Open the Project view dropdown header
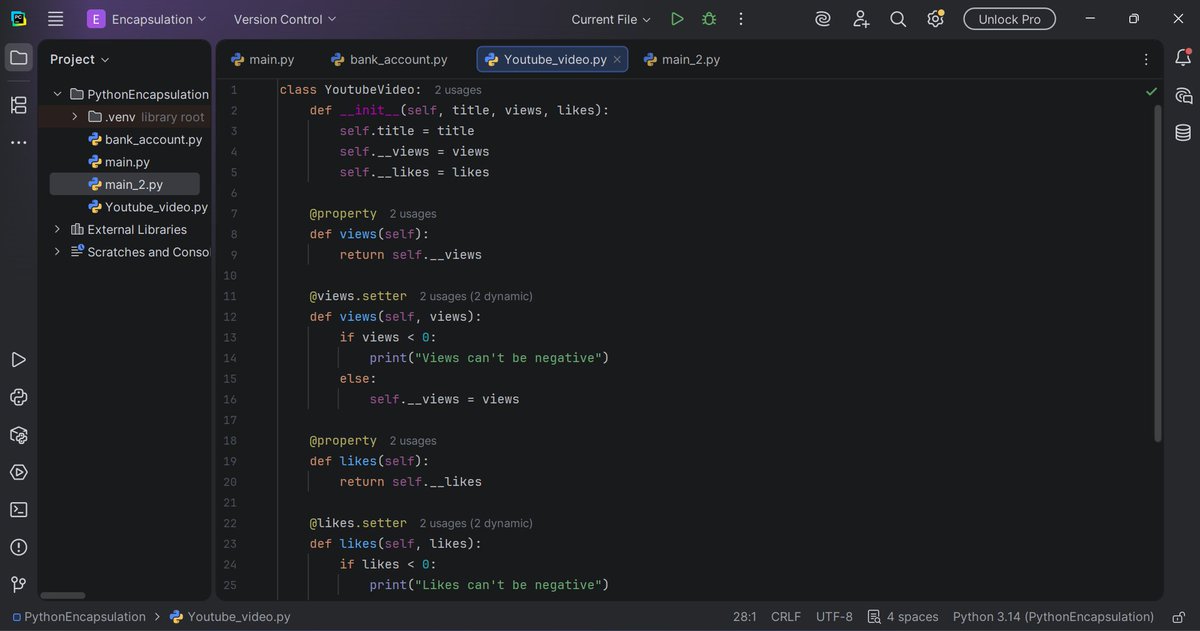Image resolution: width=1200 pixels, height=631 pixels. 80,59
